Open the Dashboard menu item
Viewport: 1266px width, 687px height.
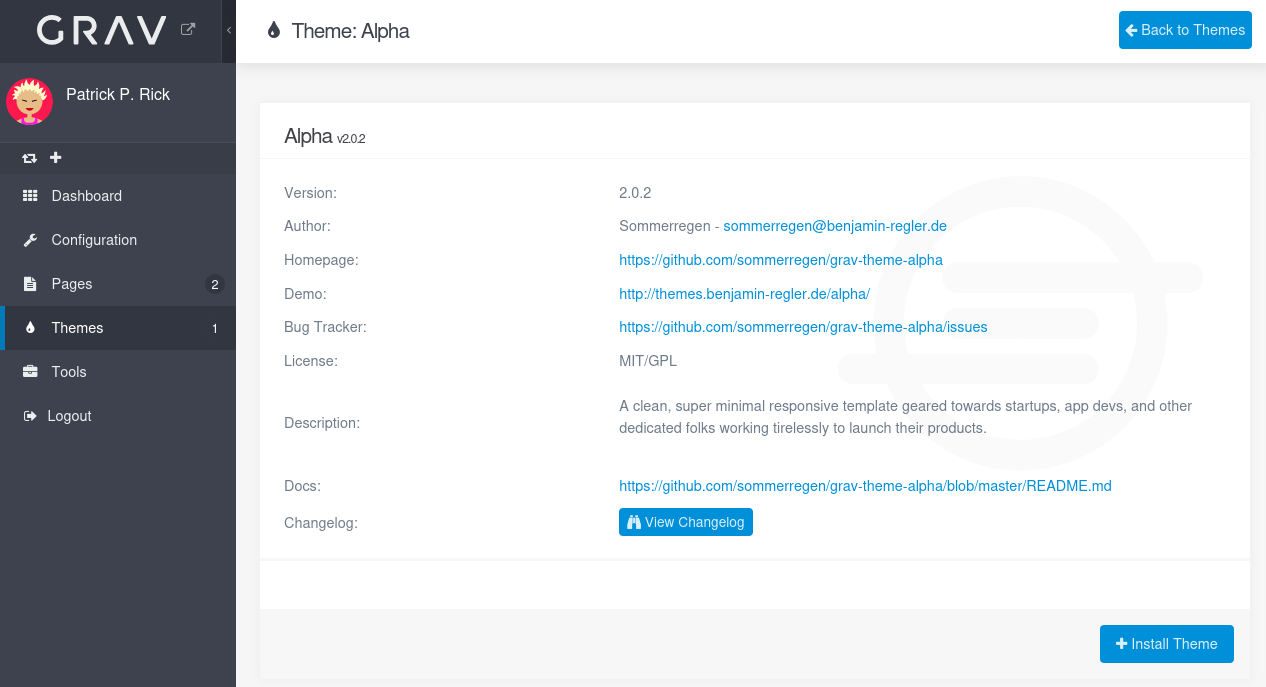(x=118, y=196)
